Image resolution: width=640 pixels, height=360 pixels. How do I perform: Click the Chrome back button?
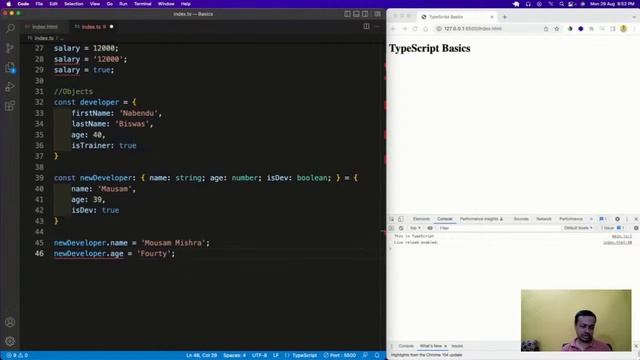[393, 29]
